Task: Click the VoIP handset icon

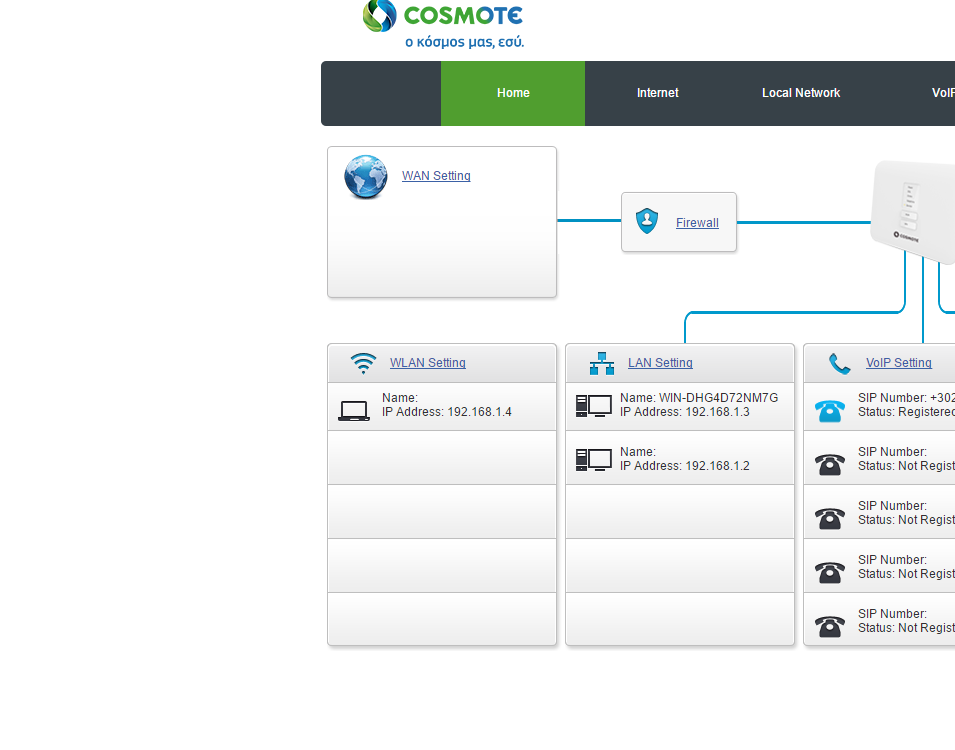Action: pyautogui.click(x=839, y=364)
